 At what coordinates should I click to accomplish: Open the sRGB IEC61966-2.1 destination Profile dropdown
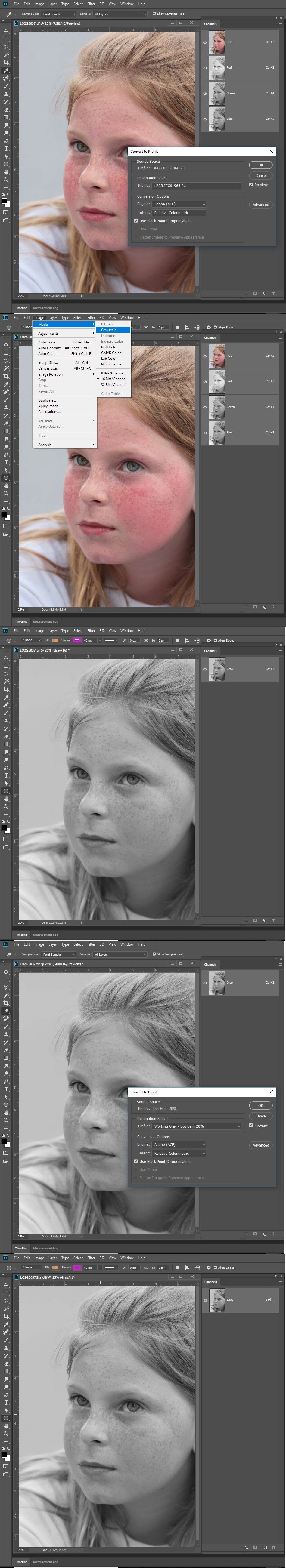196,186
